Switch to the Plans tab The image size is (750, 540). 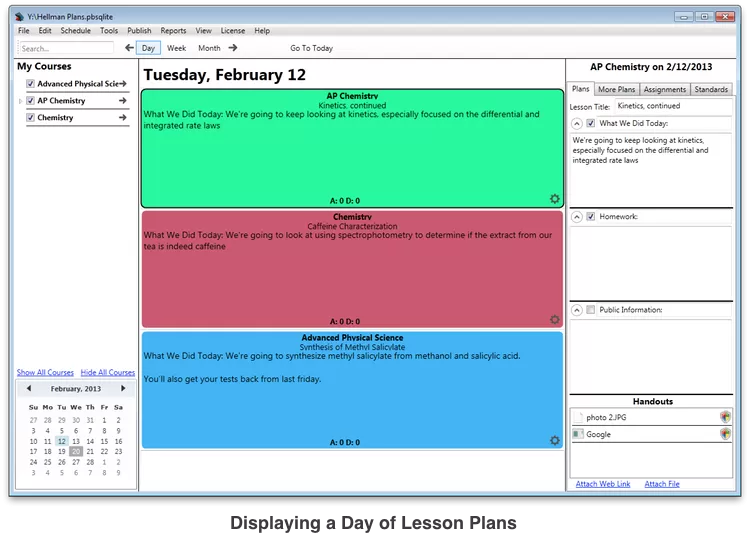(x=581, y=89)
